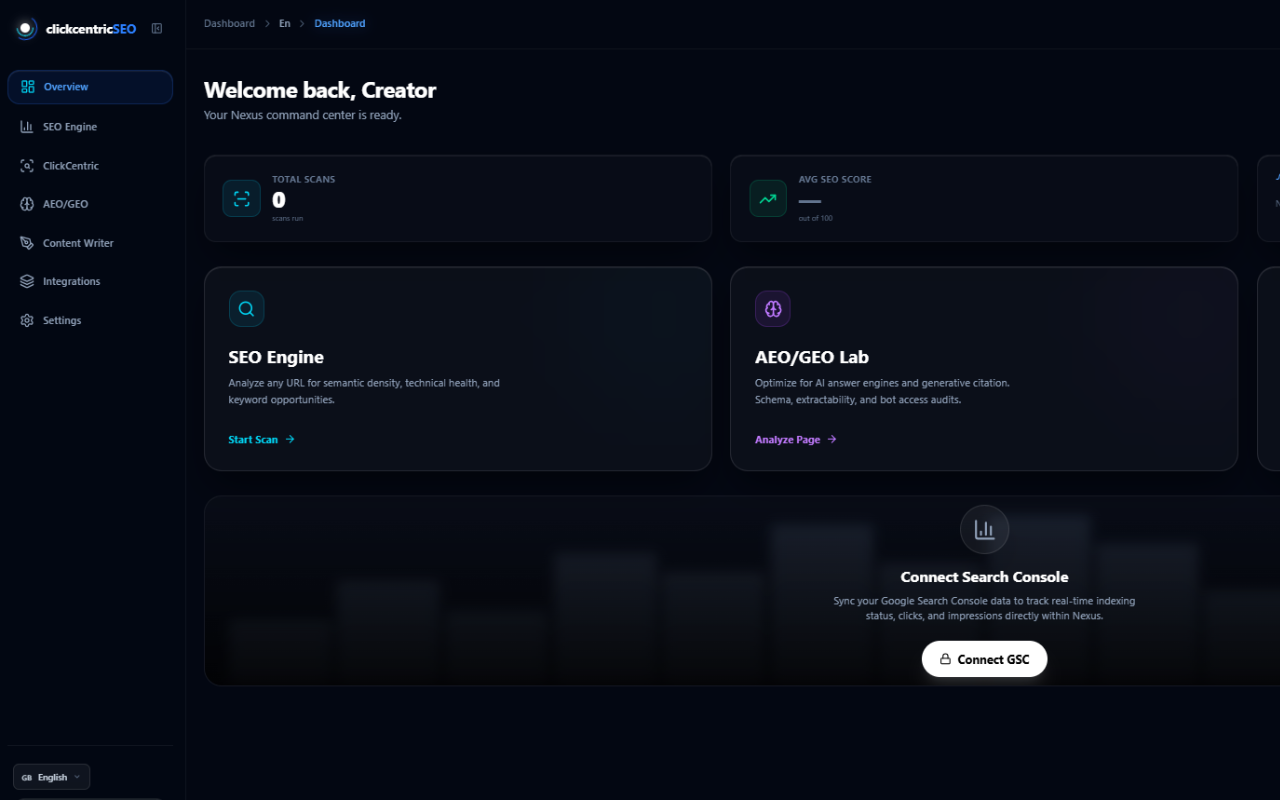This screenshot has width=1280, height=800.
Task: Select AEO/GEO in the sidebar
Action: (x=90, y=204)
